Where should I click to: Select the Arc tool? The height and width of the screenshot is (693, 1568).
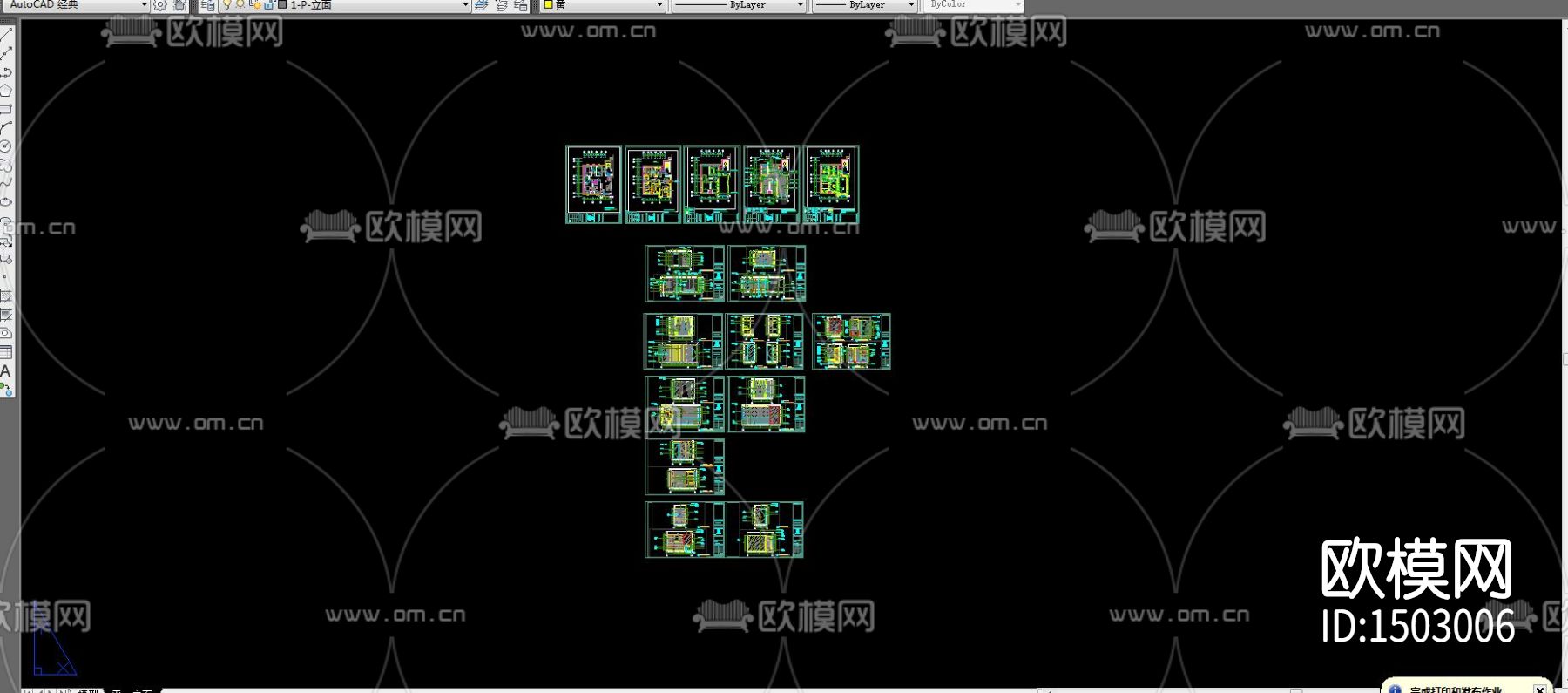(x=6, y=127)
